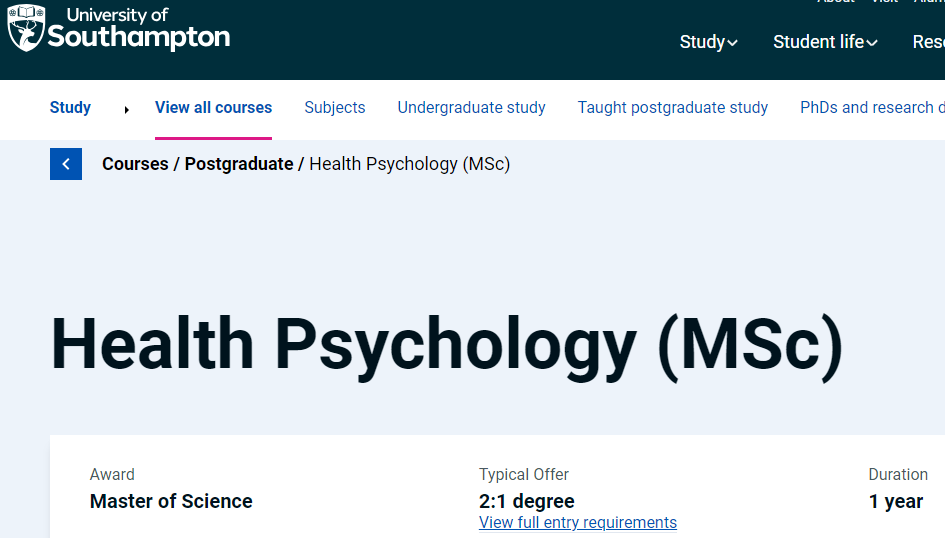
Task: Expand the Study dropdown menu
Action: [x=708, y=42]
